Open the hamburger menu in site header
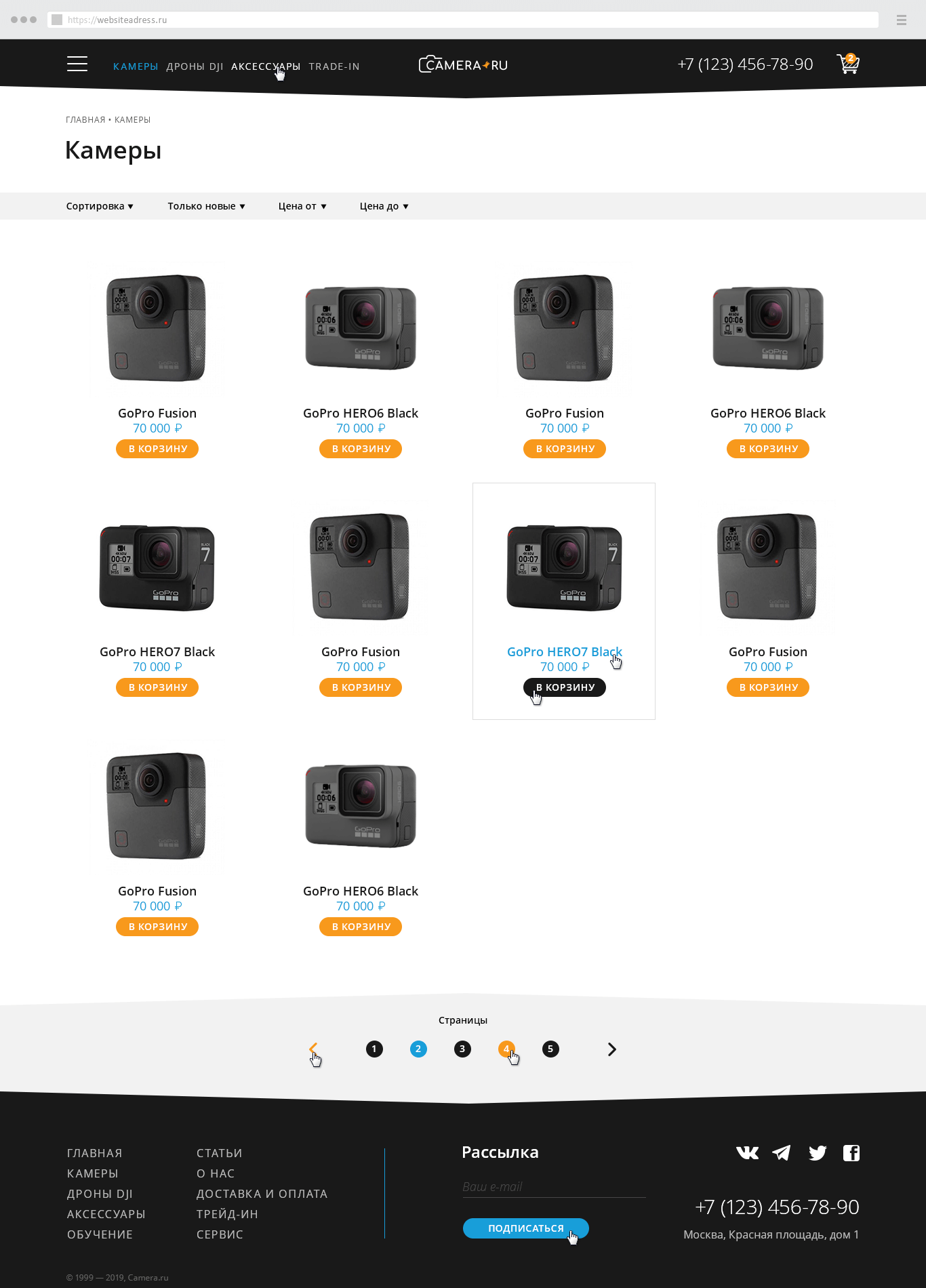 (77, 64)
